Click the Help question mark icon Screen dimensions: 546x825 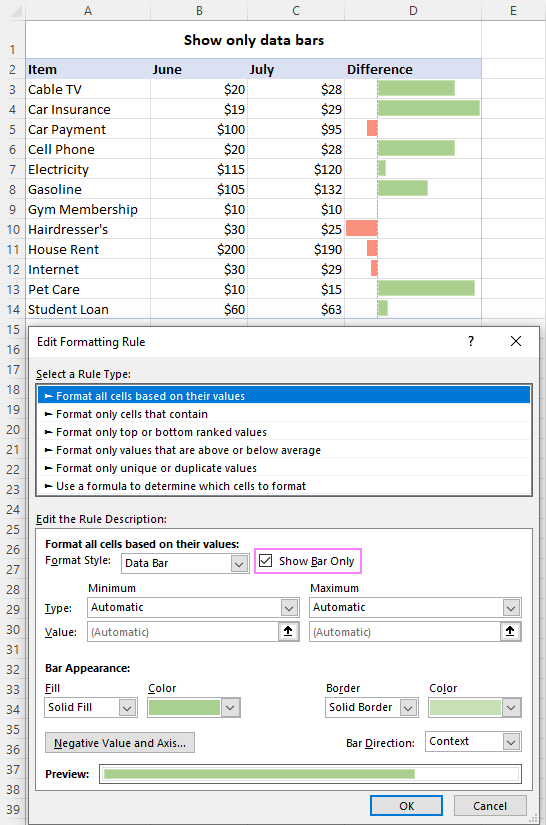(471, 341)
